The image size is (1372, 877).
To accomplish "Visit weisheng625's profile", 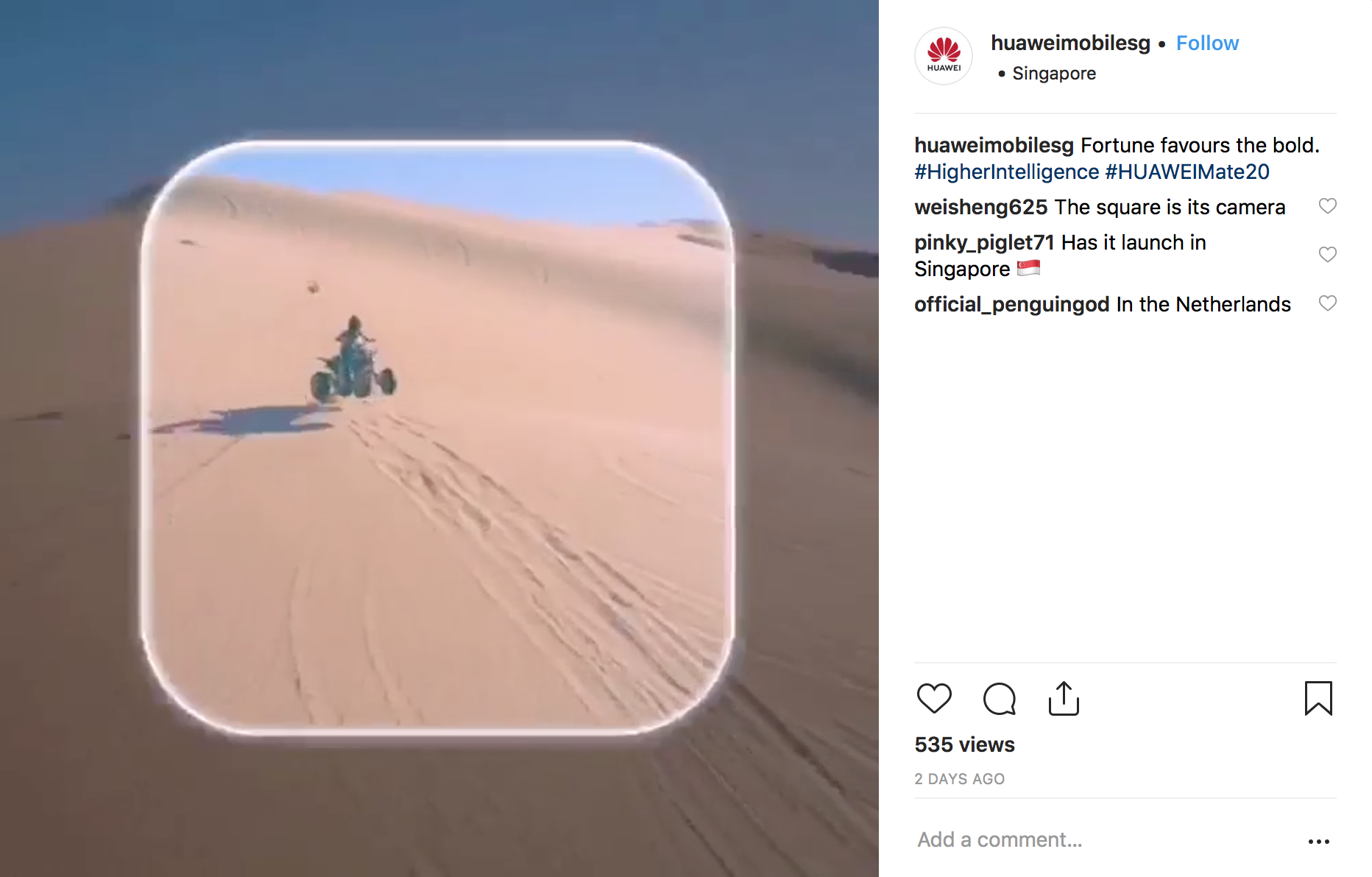I will point(980,207).
